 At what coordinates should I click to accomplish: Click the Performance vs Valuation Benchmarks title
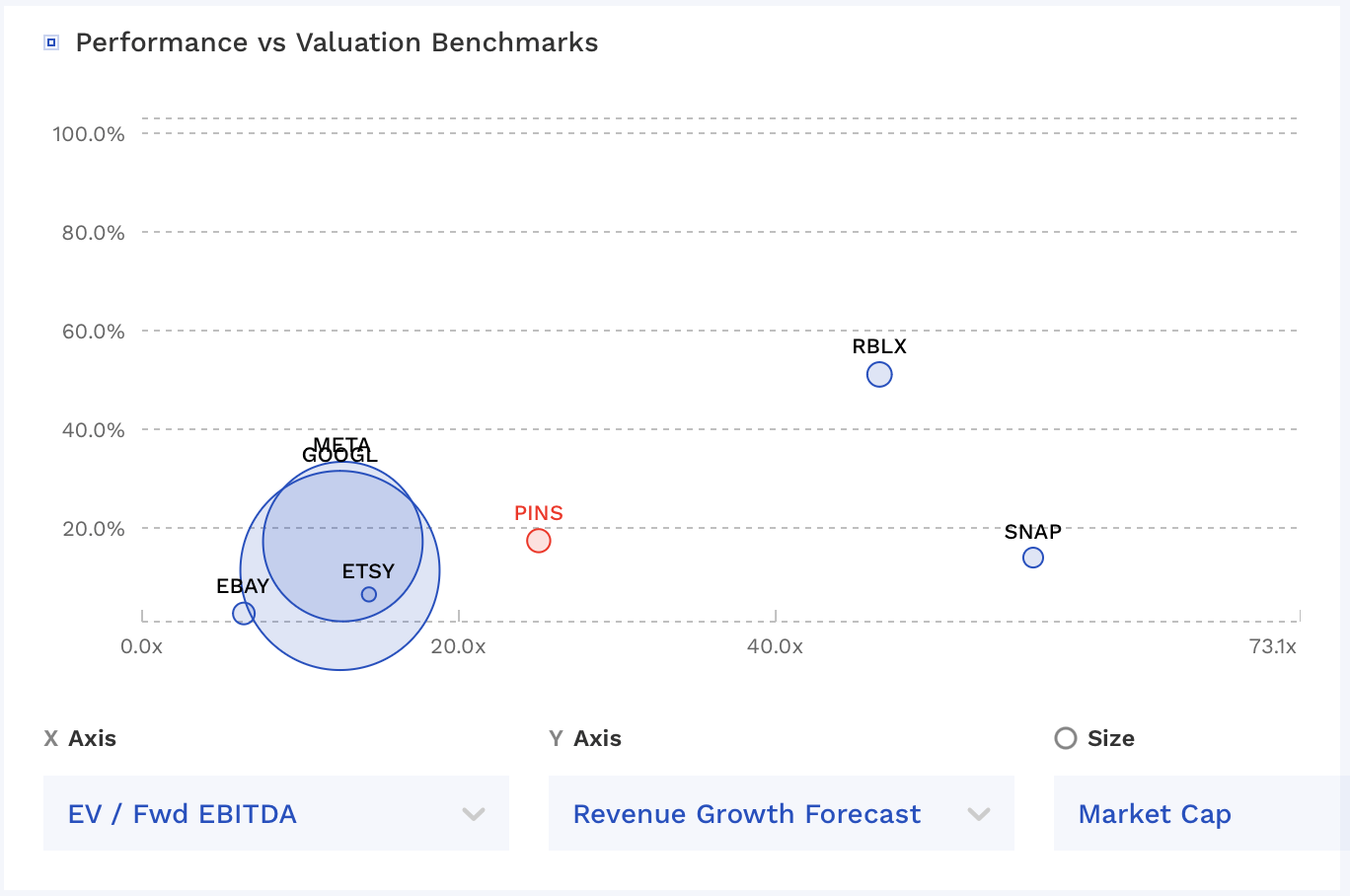coord(337,42)
